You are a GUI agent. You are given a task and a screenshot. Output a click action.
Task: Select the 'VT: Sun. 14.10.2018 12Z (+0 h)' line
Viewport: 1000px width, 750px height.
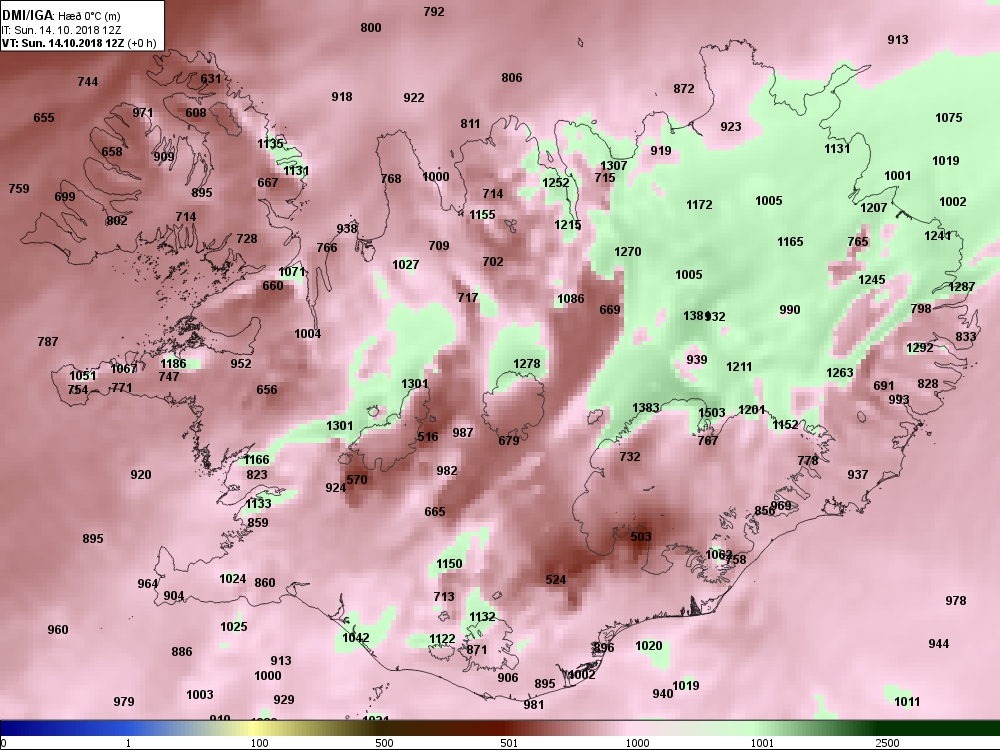[79, 43]
